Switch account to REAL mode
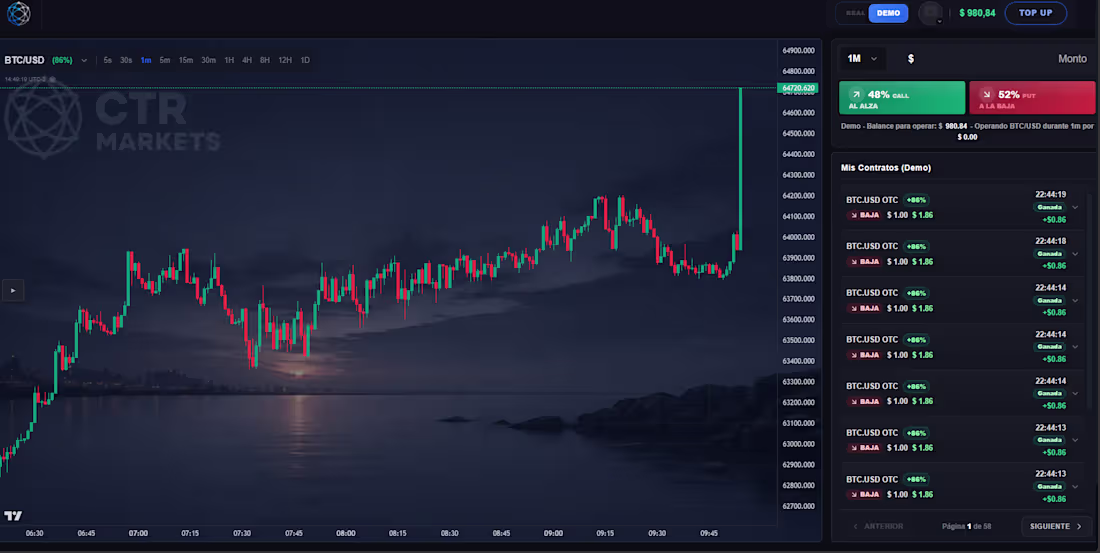The height and width of the screenshot is (553, 1100). (x=855, y=13)
